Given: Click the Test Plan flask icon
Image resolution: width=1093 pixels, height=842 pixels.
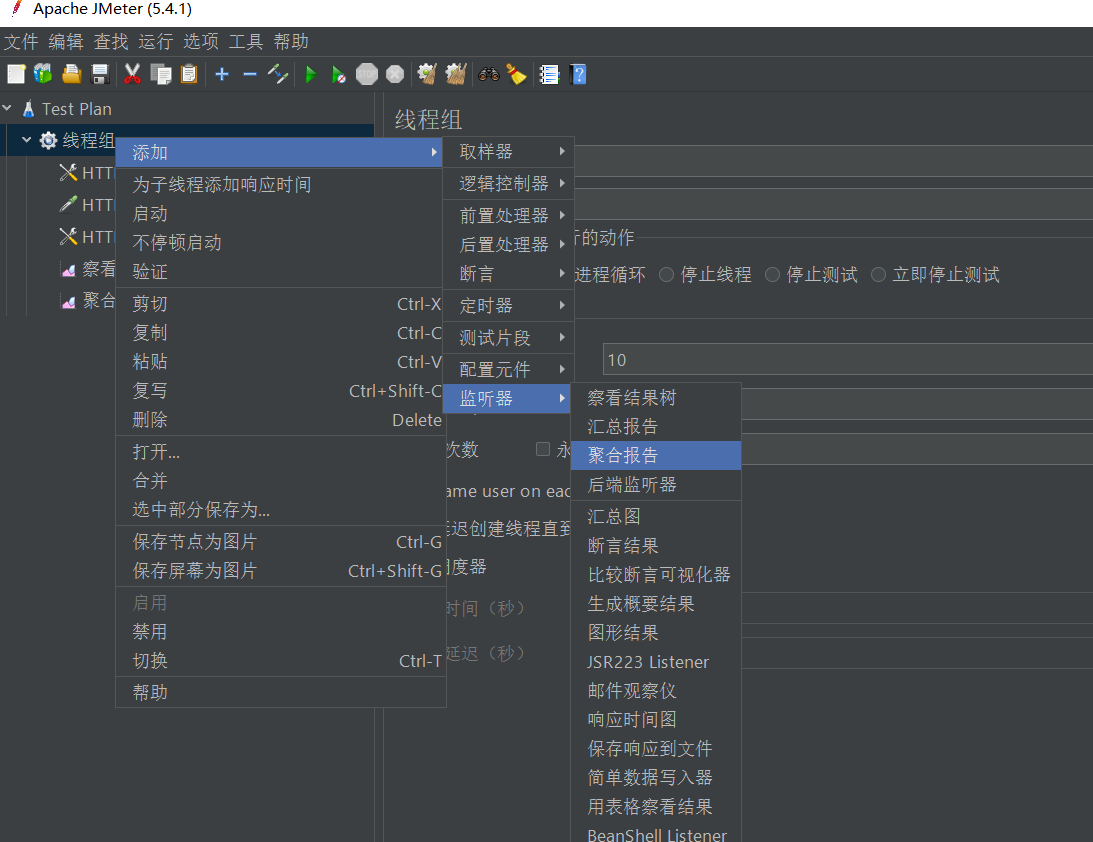Looking at the screenshot, I should [x=29, y=109].
